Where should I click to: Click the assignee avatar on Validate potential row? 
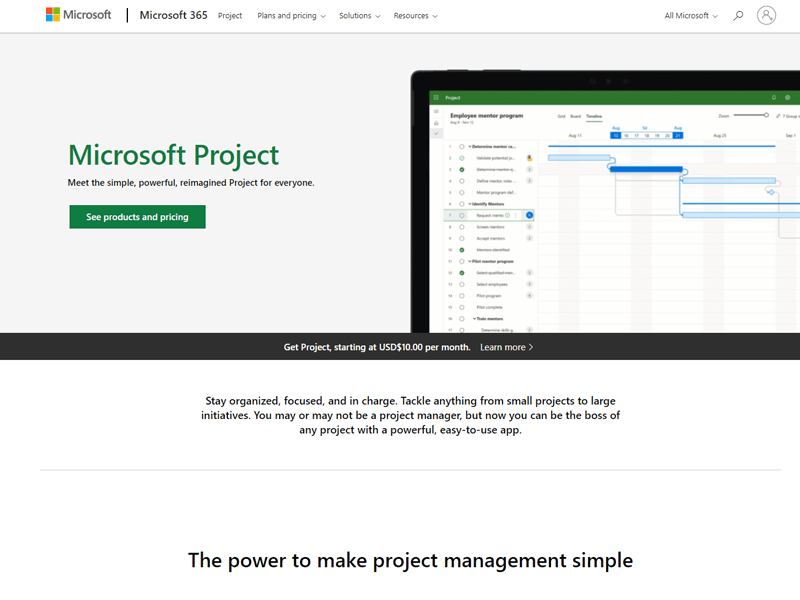pos(529,158)
